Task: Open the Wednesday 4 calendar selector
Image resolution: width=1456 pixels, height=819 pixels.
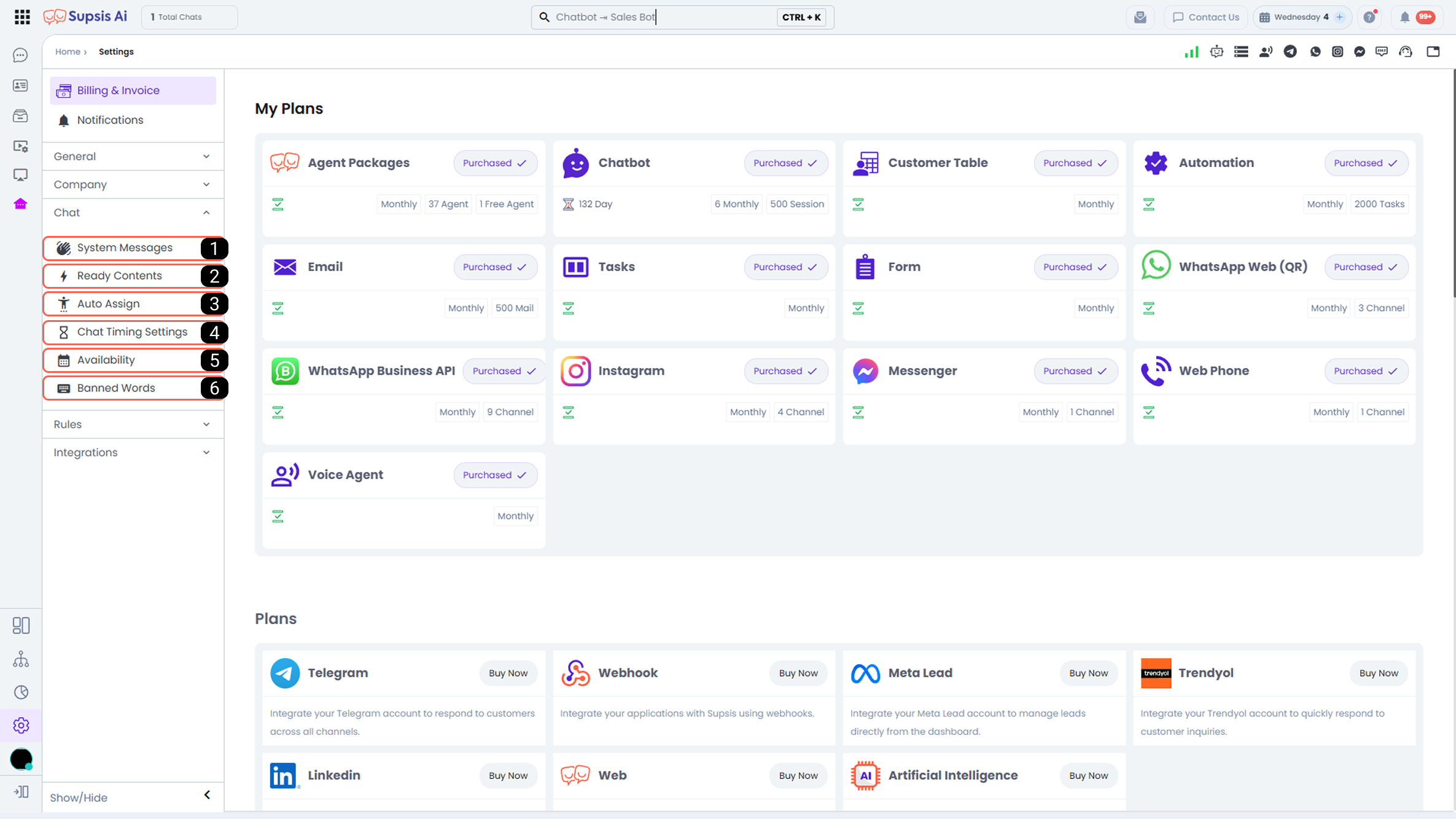Action: tap(1301, 17)
